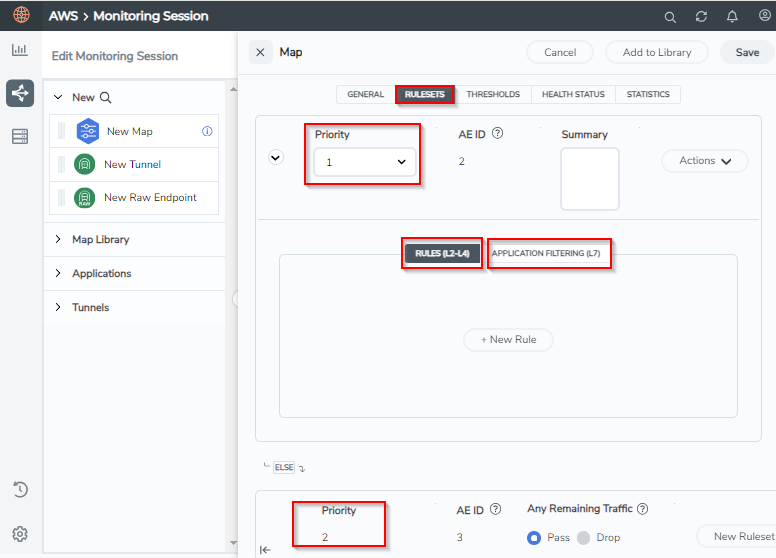This screenshot has width=776, height=558.
Task: Click the left panel scrollbar down arrow
Action: pos(233,543)
